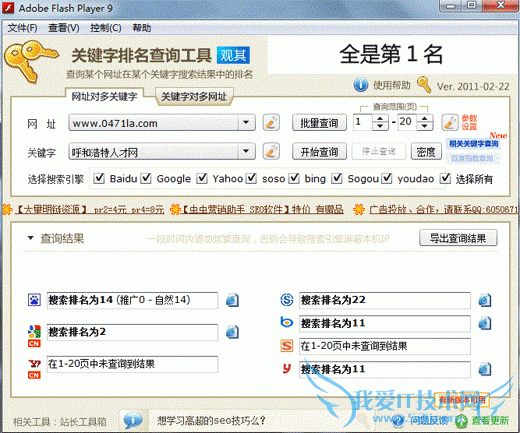The width and height of the screenshot is (520, 433).
Task: Decrease the start page value of range
Action: pos(380,126)
